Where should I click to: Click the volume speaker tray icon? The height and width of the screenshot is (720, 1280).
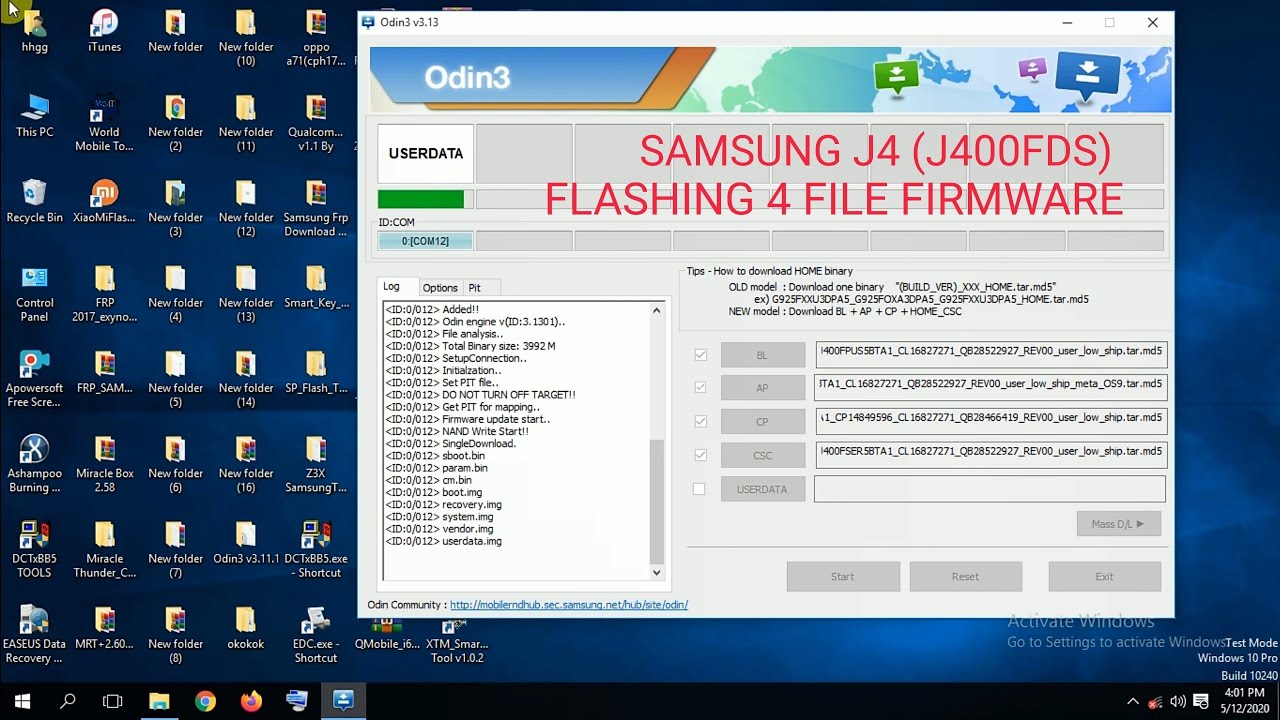coord(1178,701)
